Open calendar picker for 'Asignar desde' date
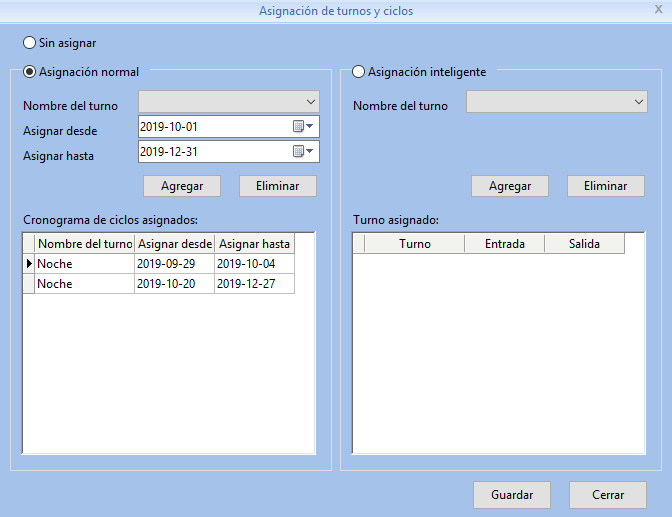672x517 pixels. click(x=303, y=126)
